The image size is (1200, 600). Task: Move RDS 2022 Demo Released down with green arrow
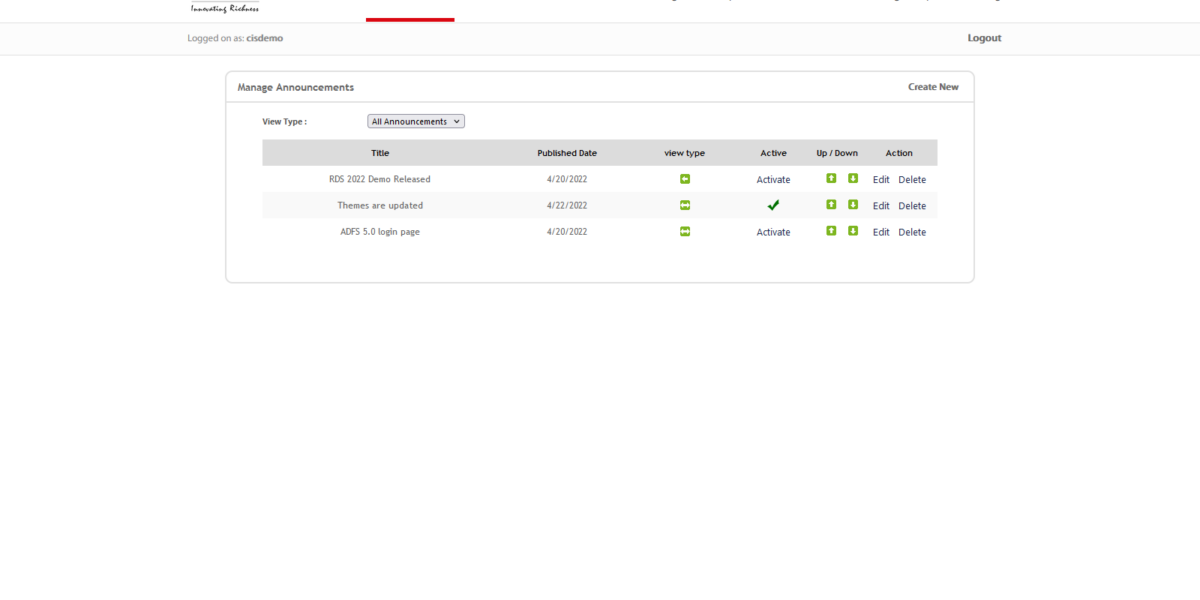[853, 179]
